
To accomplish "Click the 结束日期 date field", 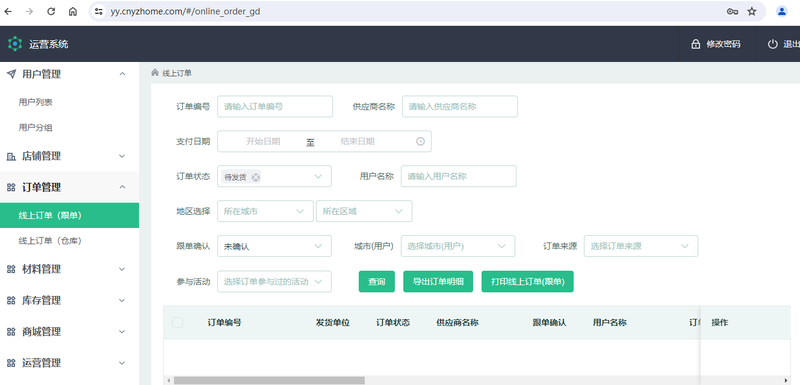I will [357, 141].
